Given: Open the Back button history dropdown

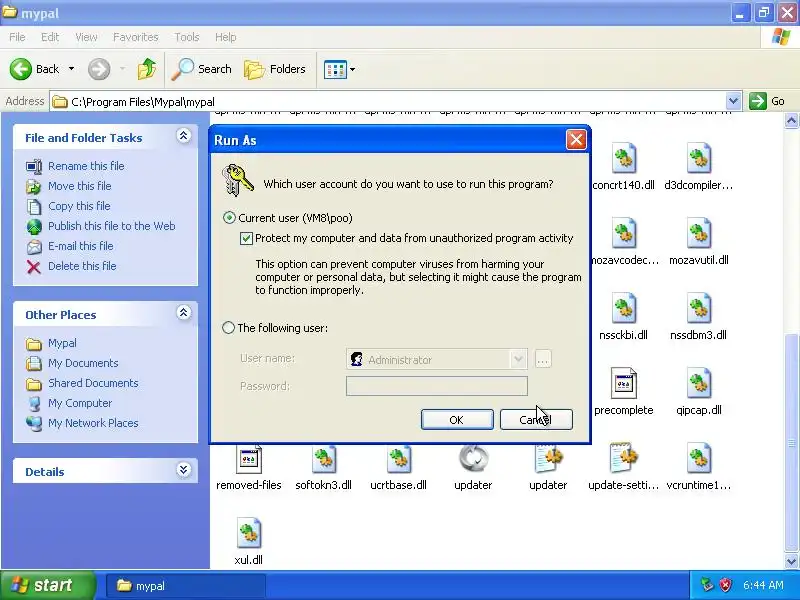Looking at the screenshot, I should pyautogui.click(x=71, y=69).
